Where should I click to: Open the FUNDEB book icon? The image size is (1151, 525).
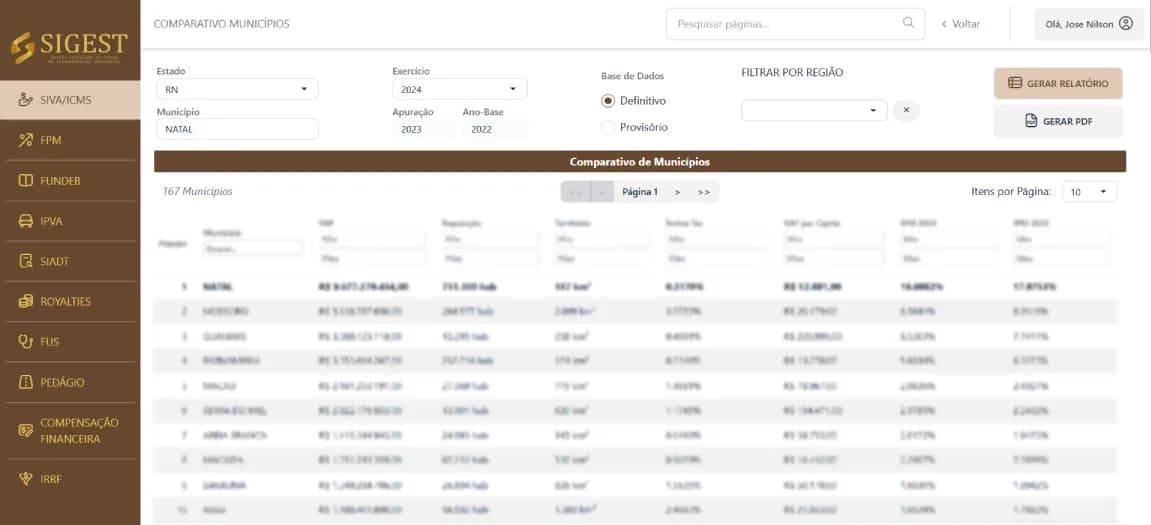pyautogui.click(x=26, y=180)
